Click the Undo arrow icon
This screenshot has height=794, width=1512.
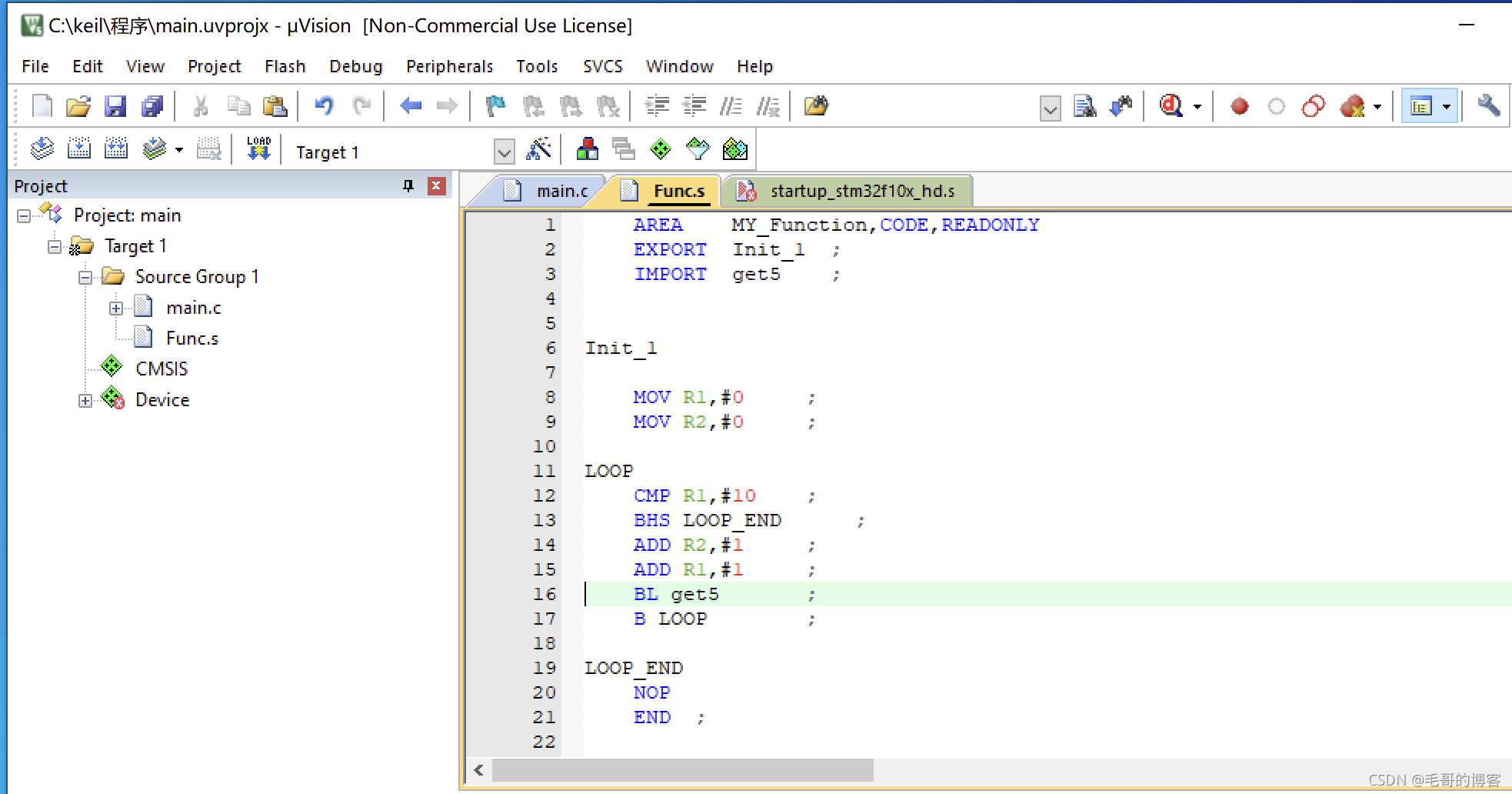click(x=324, y=106)
